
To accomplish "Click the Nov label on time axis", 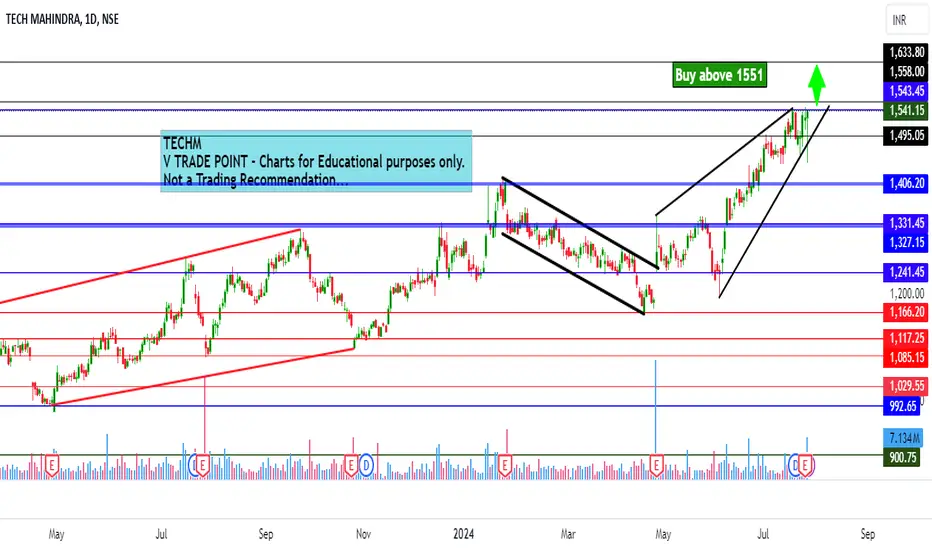I will (363, 534).
